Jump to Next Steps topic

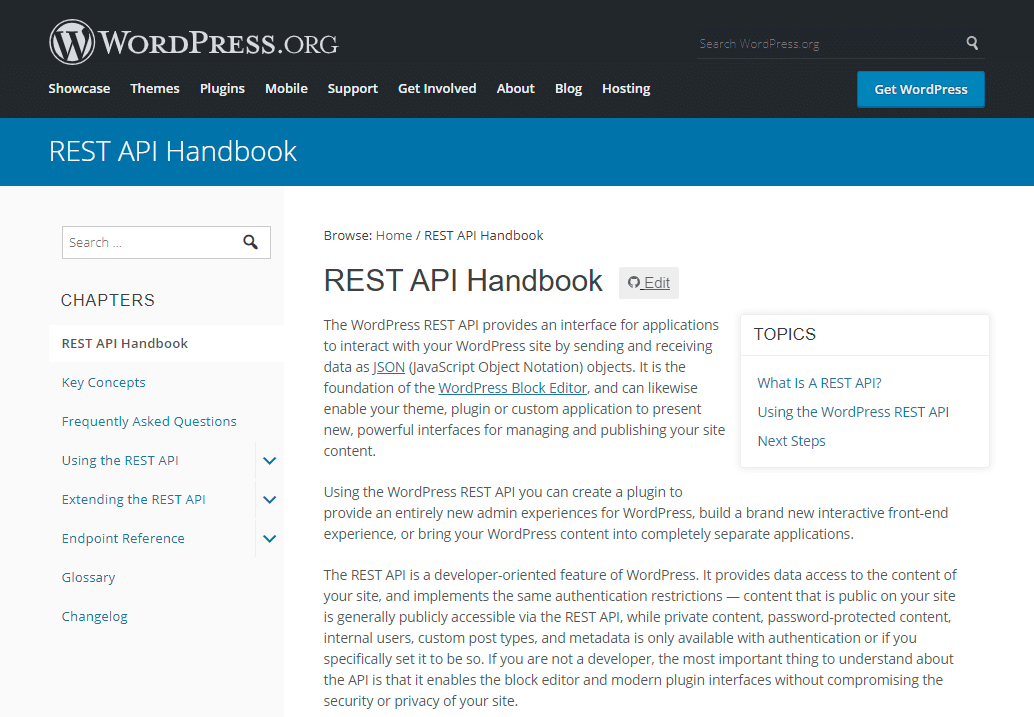[791, 441]
